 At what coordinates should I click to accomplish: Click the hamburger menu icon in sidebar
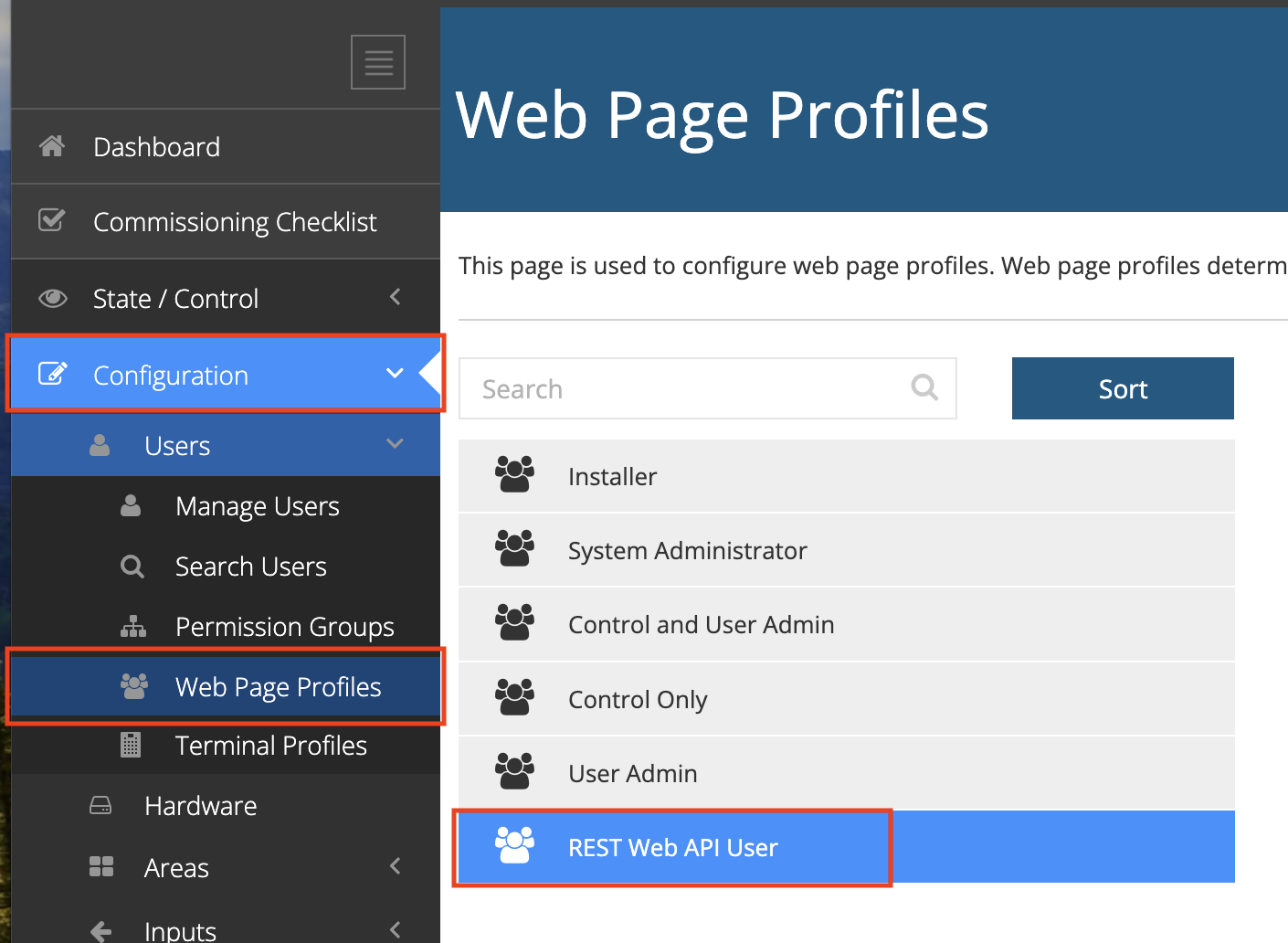[x=378, y=62]
